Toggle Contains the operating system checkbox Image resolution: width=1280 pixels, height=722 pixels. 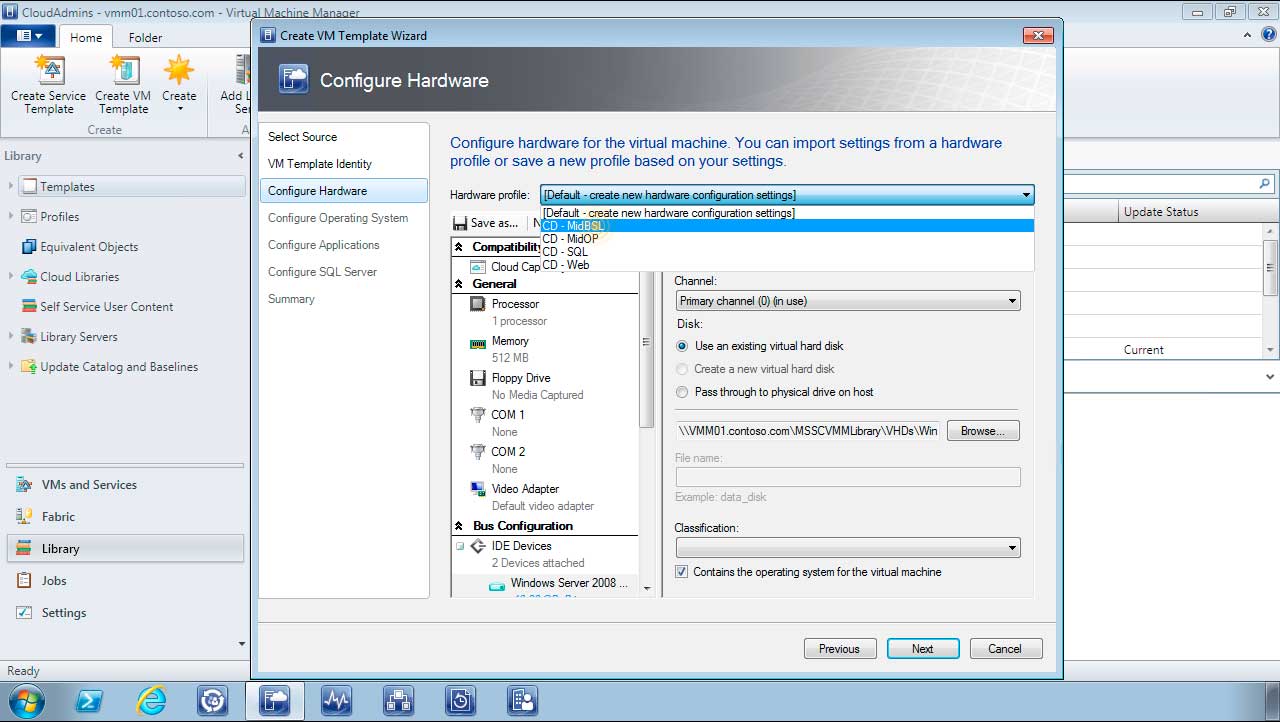[x=682, y=572]
